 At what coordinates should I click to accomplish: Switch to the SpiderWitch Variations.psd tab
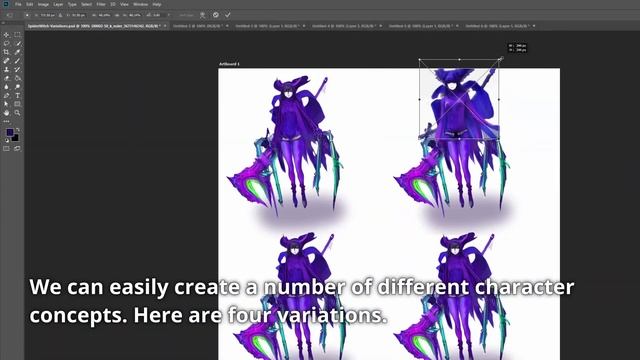(94, 26)
